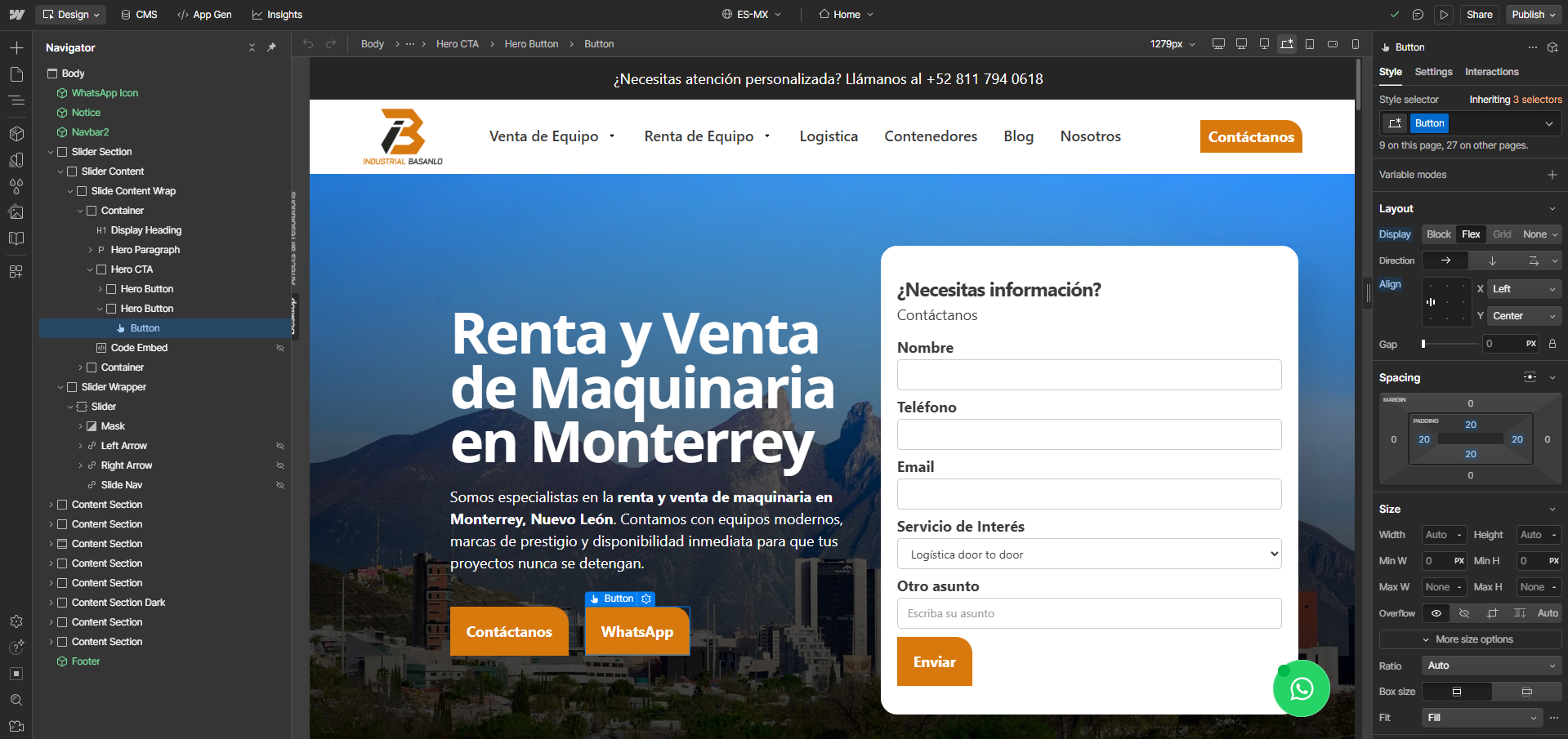The width and height of the screenshot is (1568, 739).
Task: Click the green WhatsApp floating icon
Action: (x=1302, y=688)
